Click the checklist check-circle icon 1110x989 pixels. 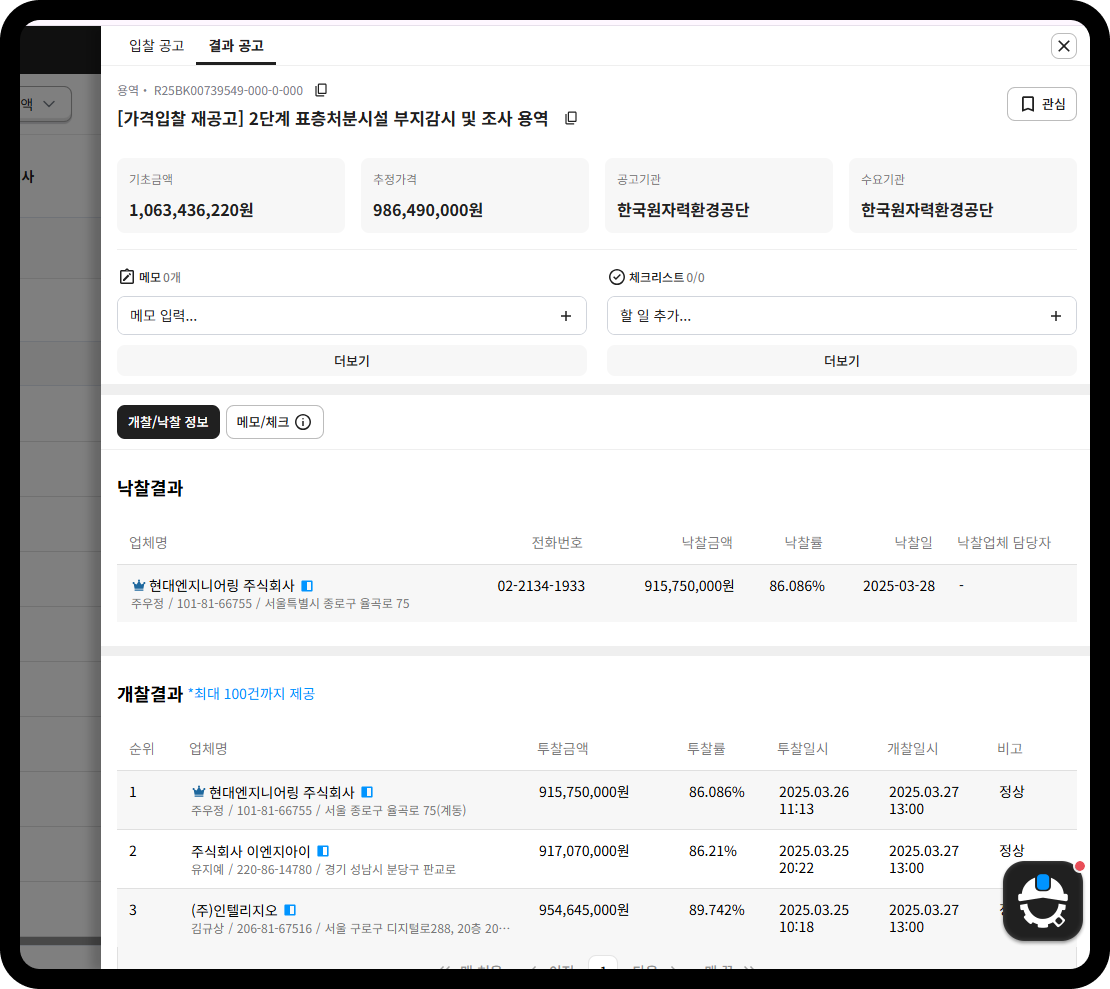point(617,277)
